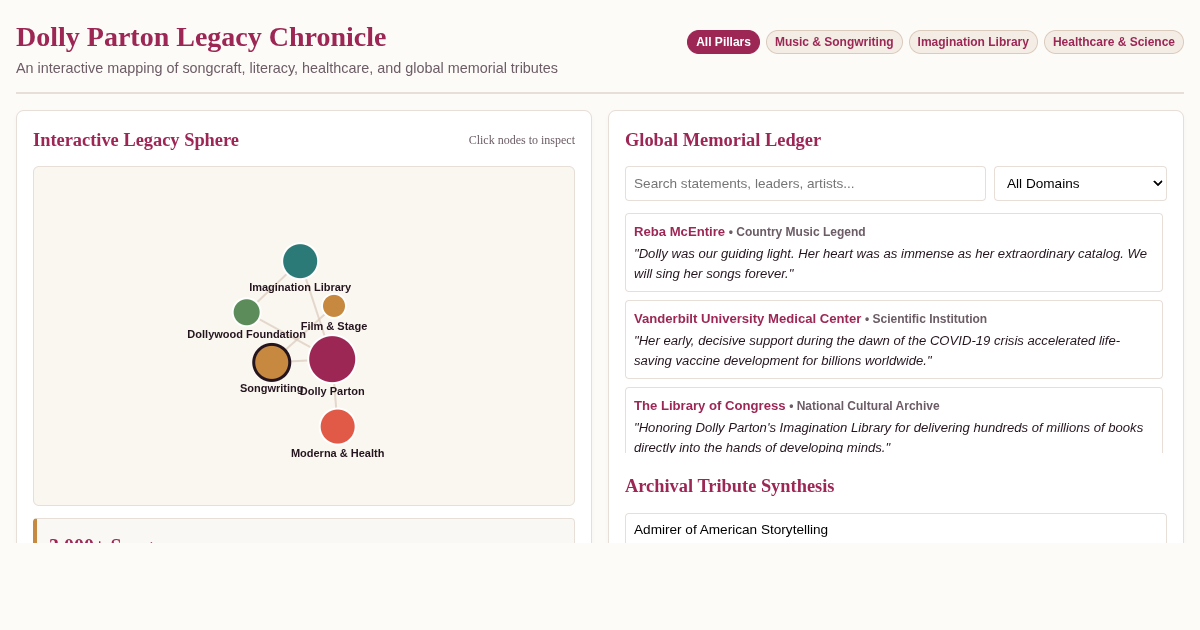Filter by Imagination Library pillar

click(x=973, y=42)
